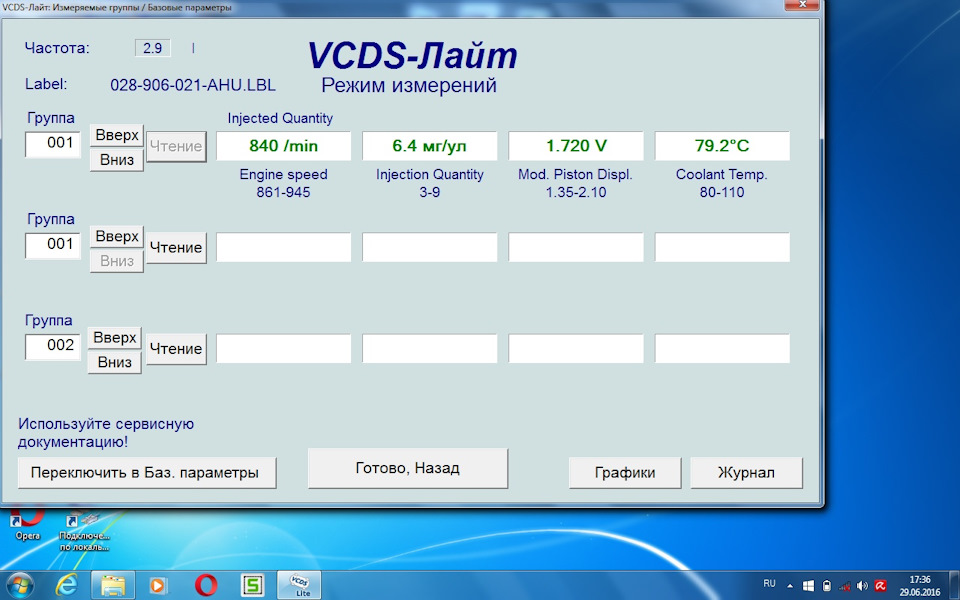The height and width of the screenshot is (600, 960).
Task: Click Вверх for group 002
Action: click(x=114, y=338)
